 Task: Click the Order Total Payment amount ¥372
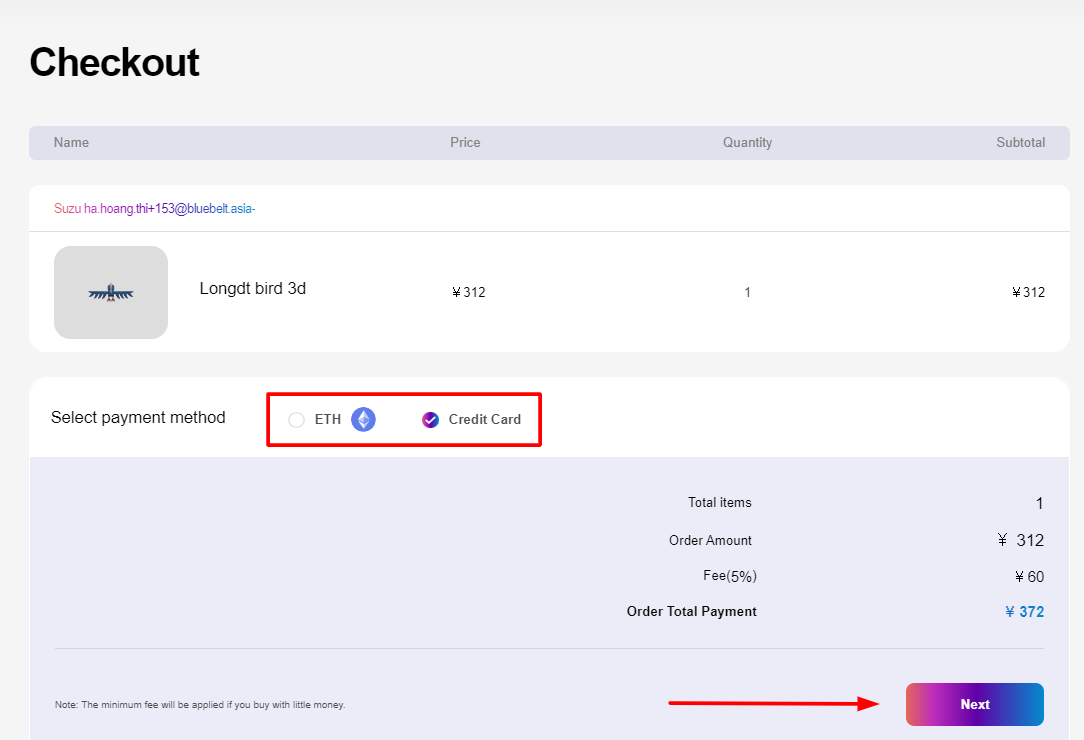point(1024,611)
